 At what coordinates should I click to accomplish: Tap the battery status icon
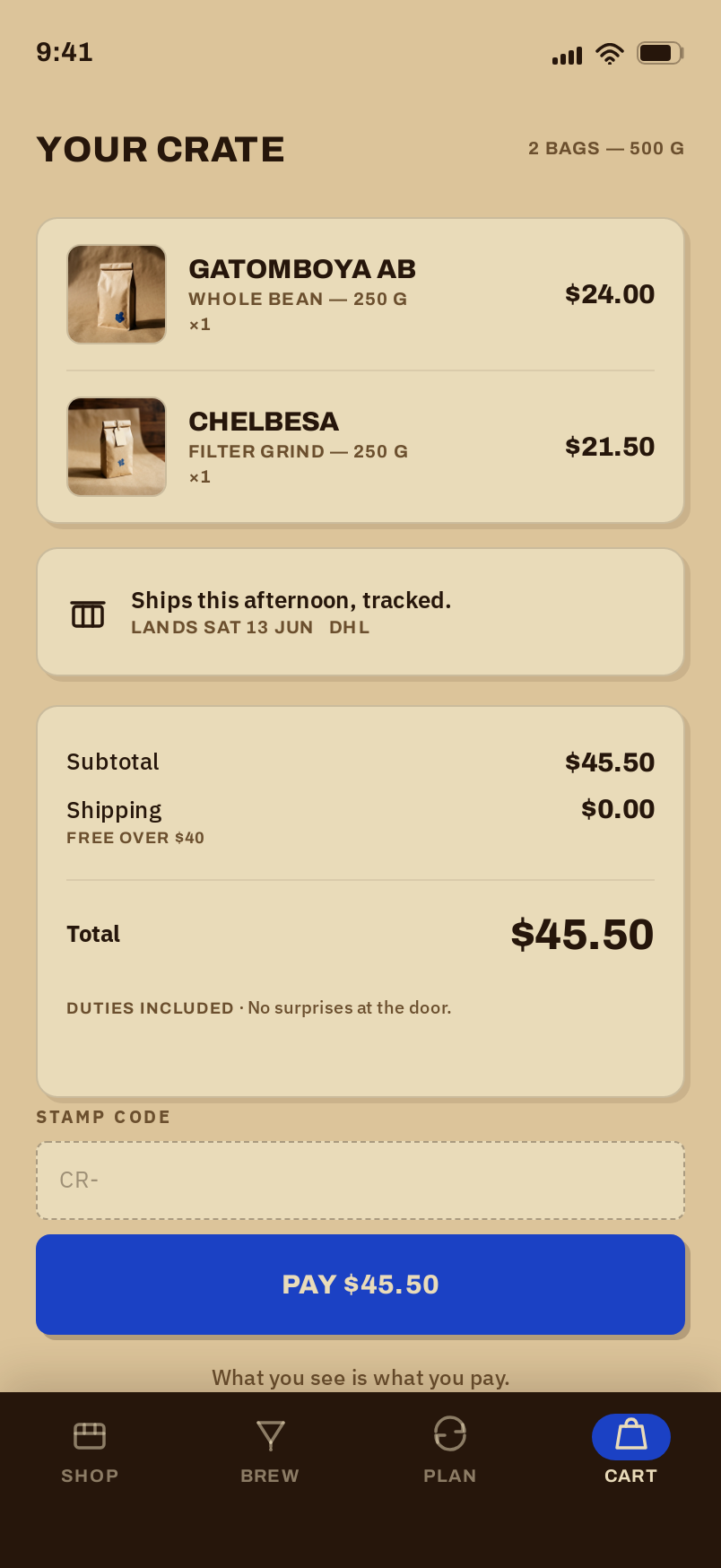point(660,53)
